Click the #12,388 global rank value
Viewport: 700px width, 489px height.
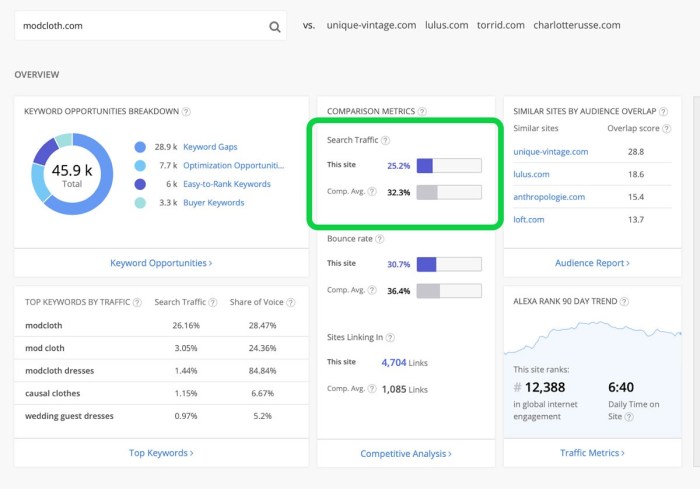click(539, 387)
